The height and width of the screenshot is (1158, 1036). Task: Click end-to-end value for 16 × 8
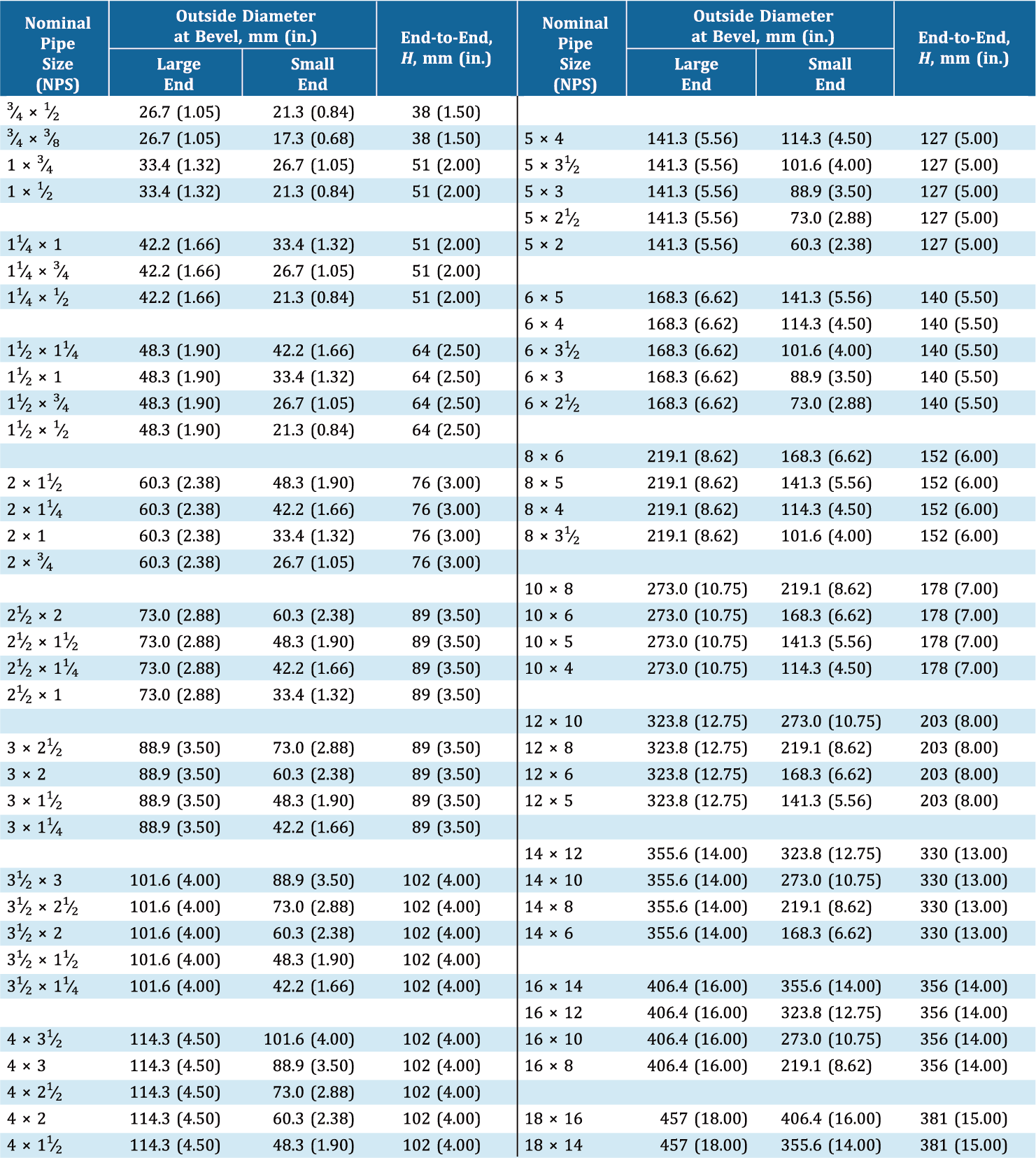(x=964, y=1066)
